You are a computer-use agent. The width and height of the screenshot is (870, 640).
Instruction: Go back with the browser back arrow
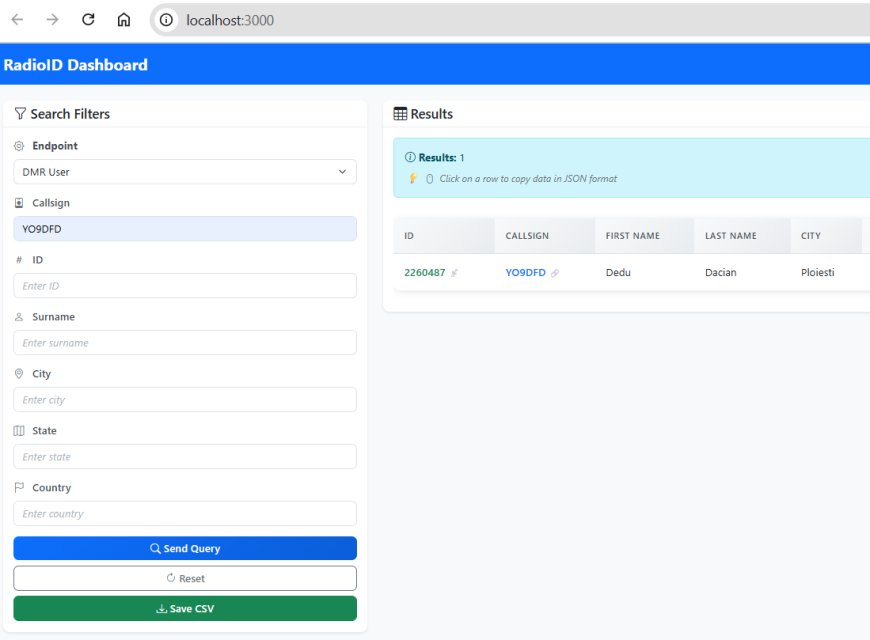coord(17,20)
